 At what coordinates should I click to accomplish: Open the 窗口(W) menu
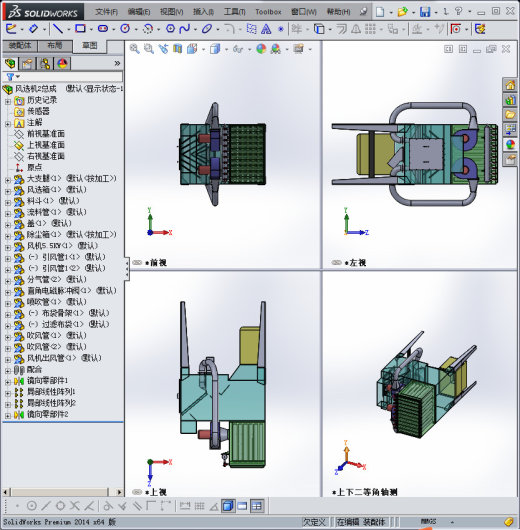point(304,12)
